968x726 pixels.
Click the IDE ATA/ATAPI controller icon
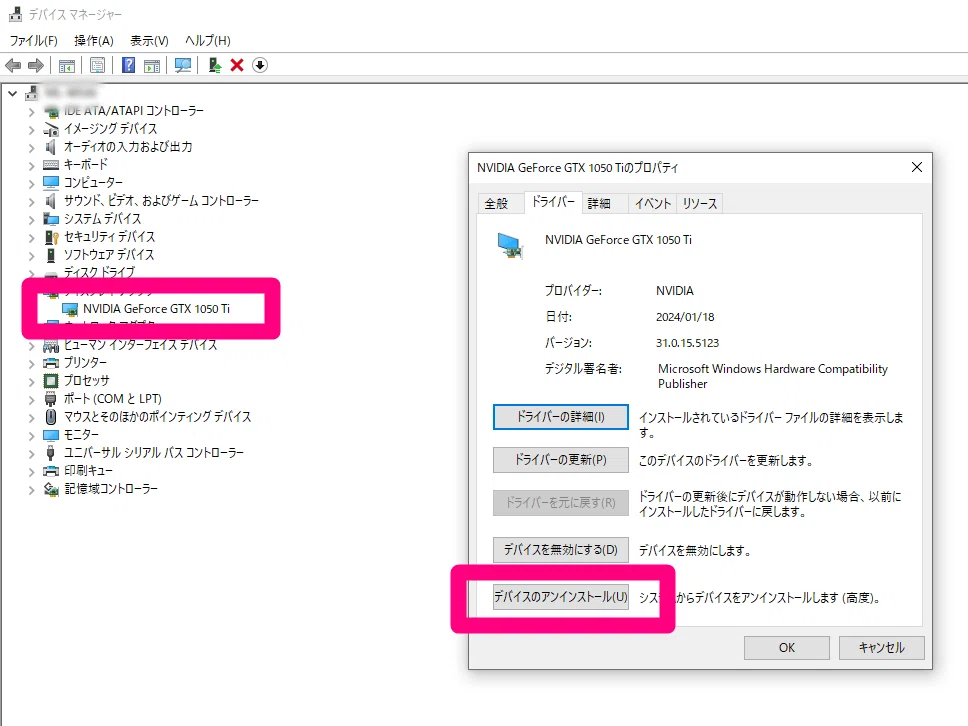51,111
